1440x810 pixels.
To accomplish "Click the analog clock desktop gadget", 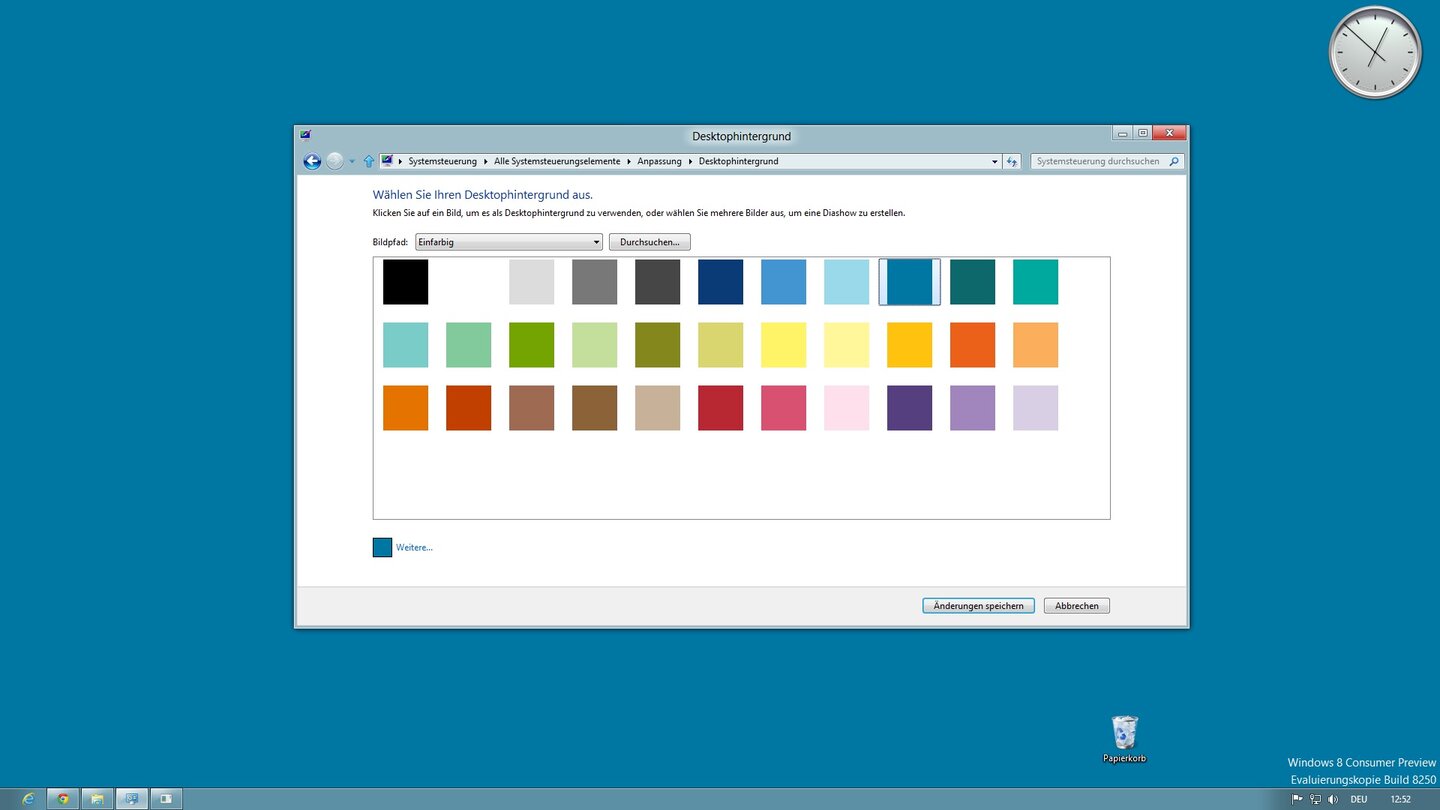I will 1375,52.
